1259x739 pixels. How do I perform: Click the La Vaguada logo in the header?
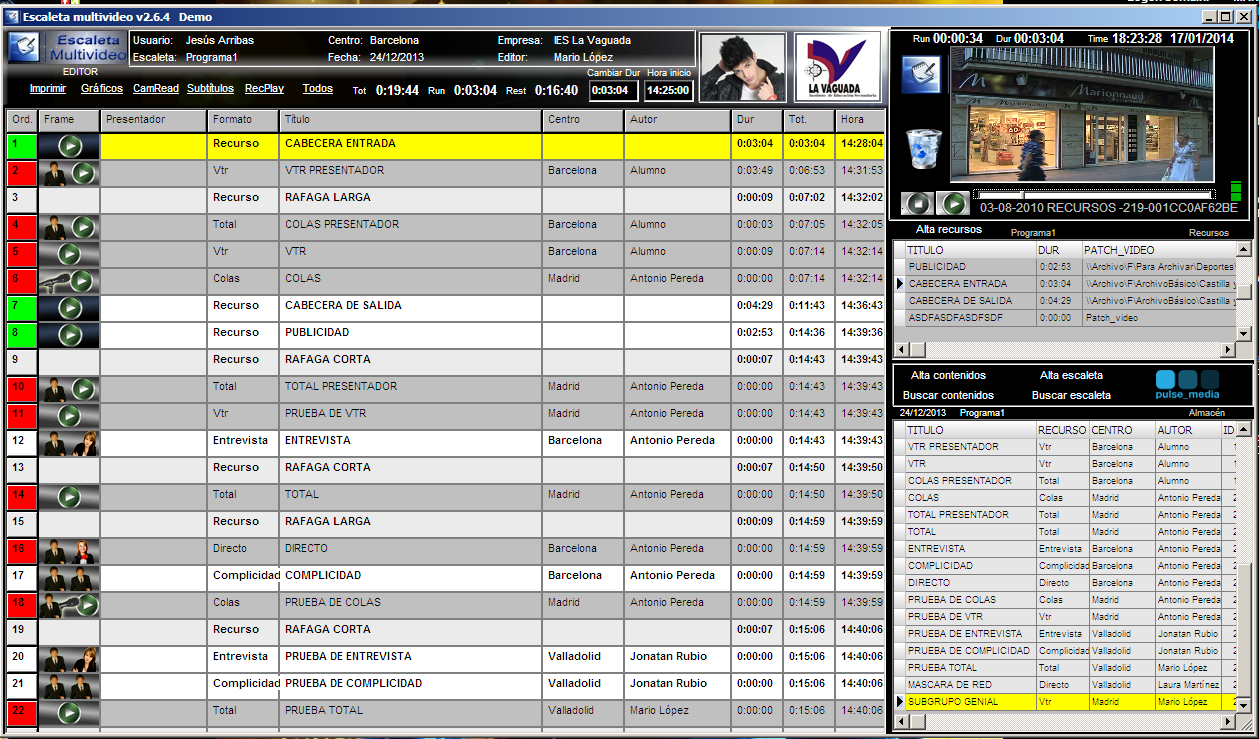(x=837, y=67)
